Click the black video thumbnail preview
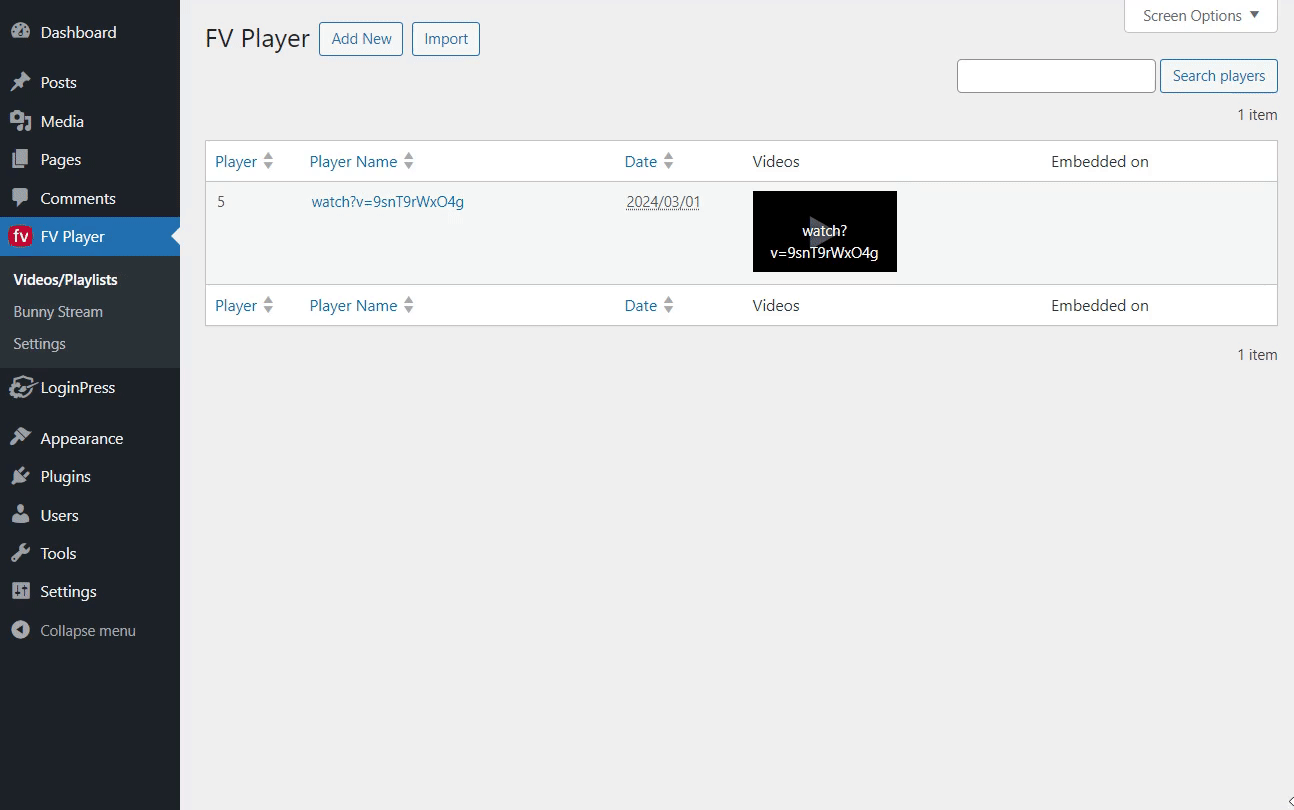The width and height of the screenshot is (1294, 810). pyautogui.click(x=825, y=231)
